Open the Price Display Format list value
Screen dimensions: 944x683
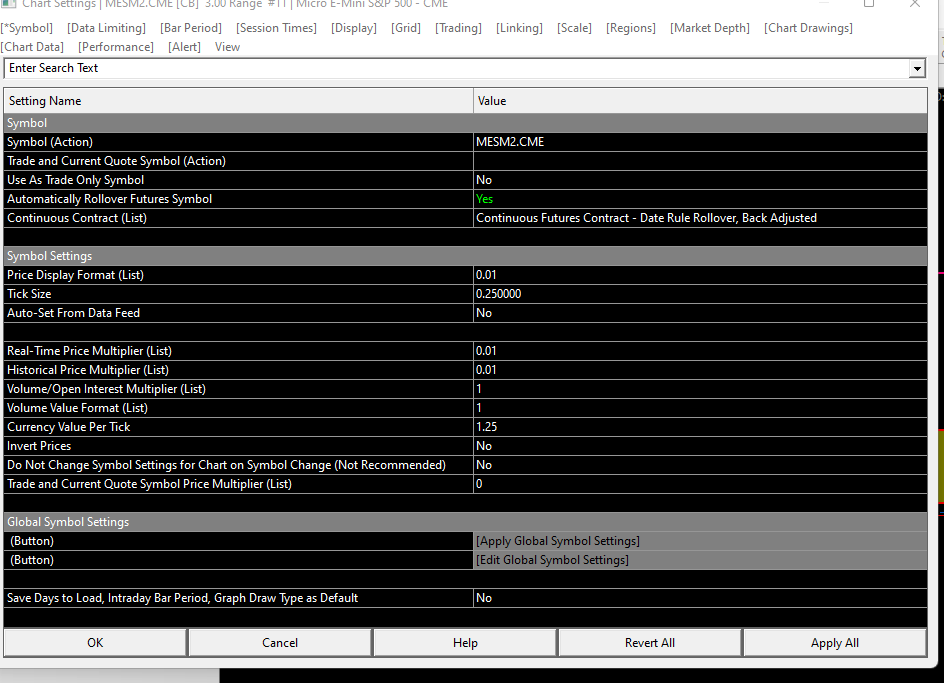coord(700,275)
